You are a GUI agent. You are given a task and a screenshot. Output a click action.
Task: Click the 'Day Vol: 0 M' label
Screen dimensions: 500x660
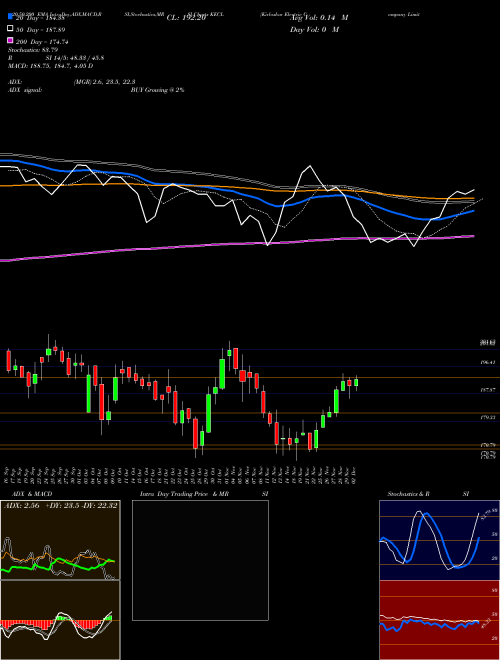click(x=314, y=29)
